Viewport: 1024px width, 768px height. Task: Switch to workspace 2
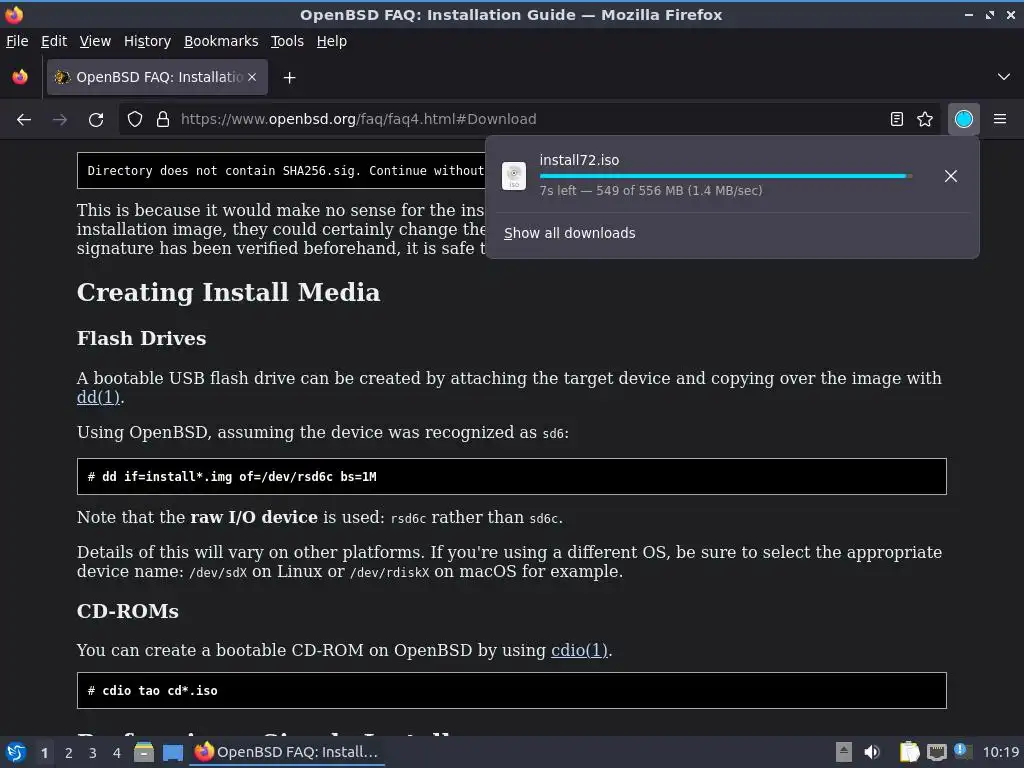coord(69,753)
